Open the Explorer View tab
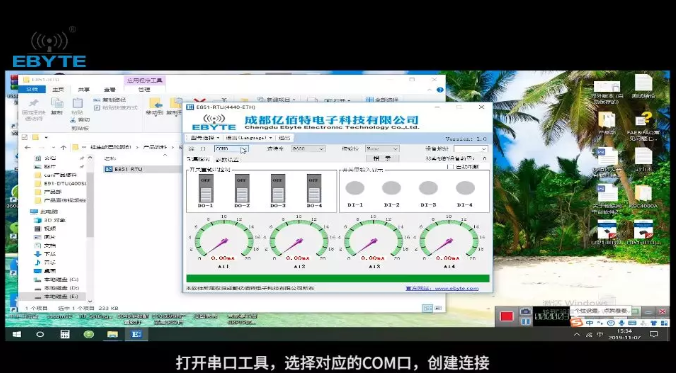676x373 pixels. (x=110, y=89)
